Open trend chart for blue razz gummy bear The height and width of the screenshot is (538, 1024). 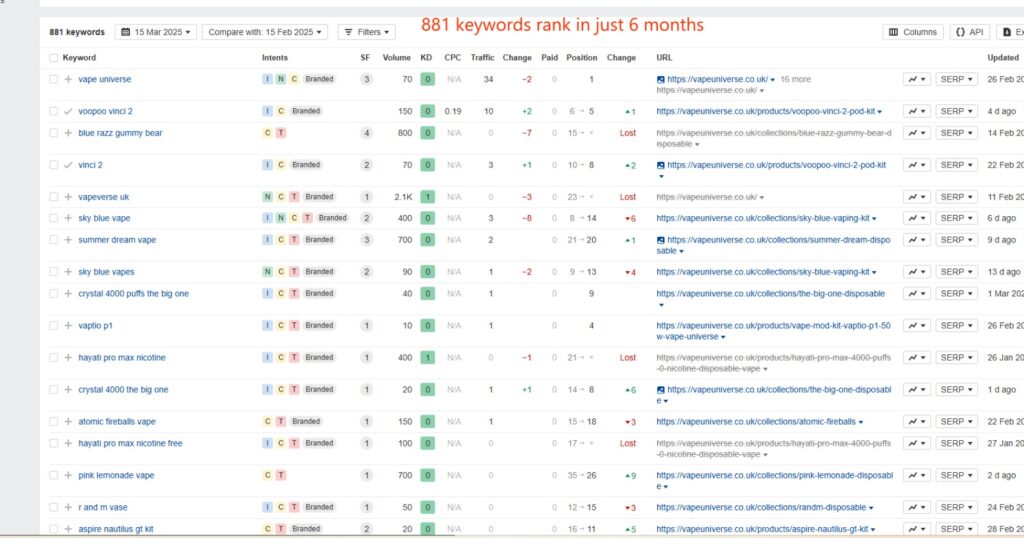coord(916,133)
